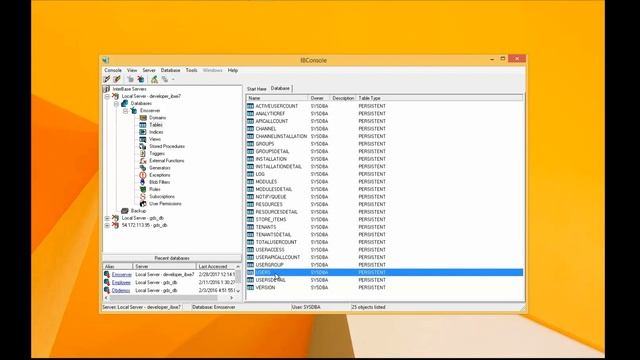This screenshot has height=360, width=640.
Task: Open the Console menu
Action: tap(113, 70)
